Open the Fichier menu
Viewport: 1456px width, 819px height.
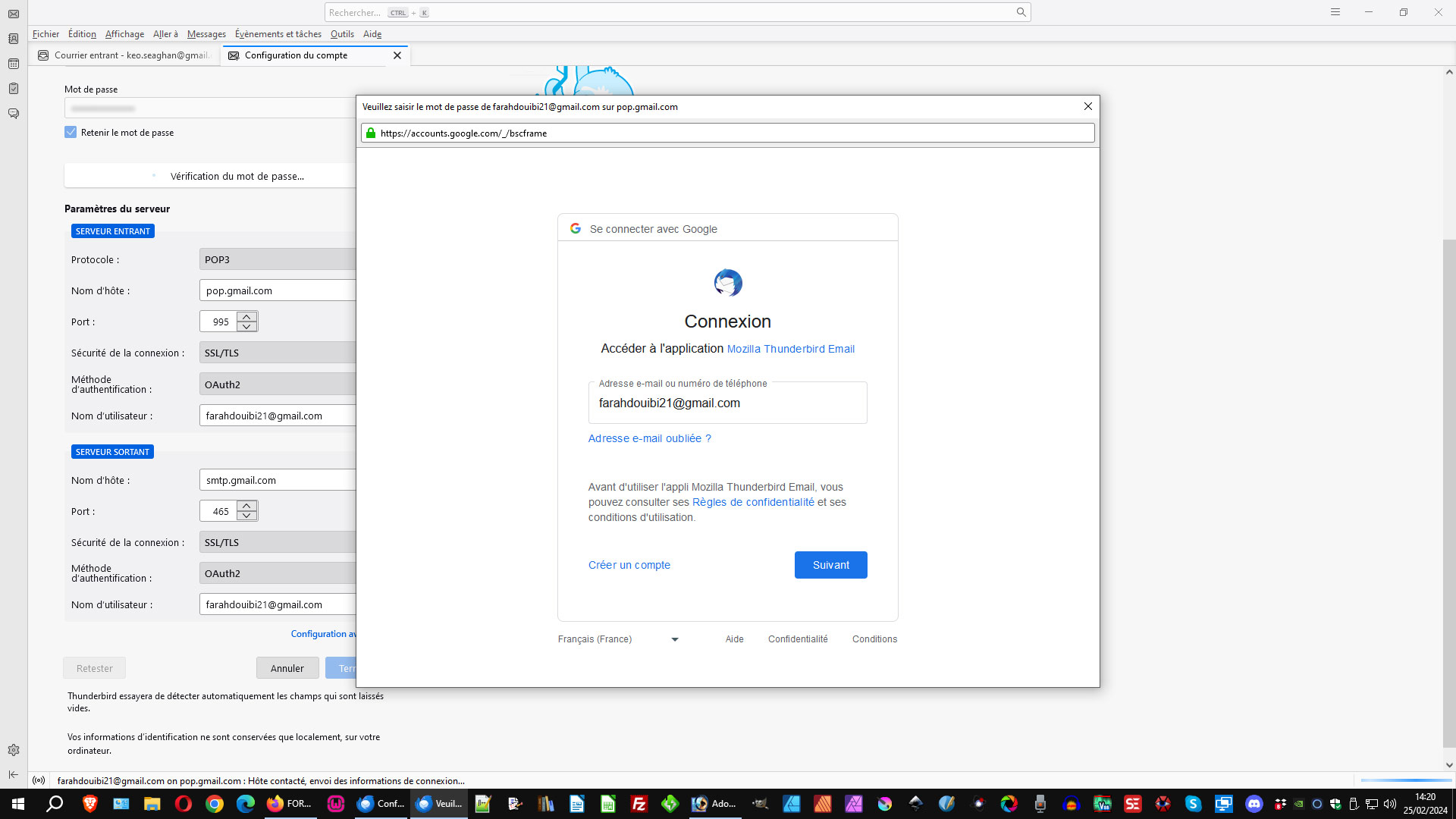tap(45, 34)
